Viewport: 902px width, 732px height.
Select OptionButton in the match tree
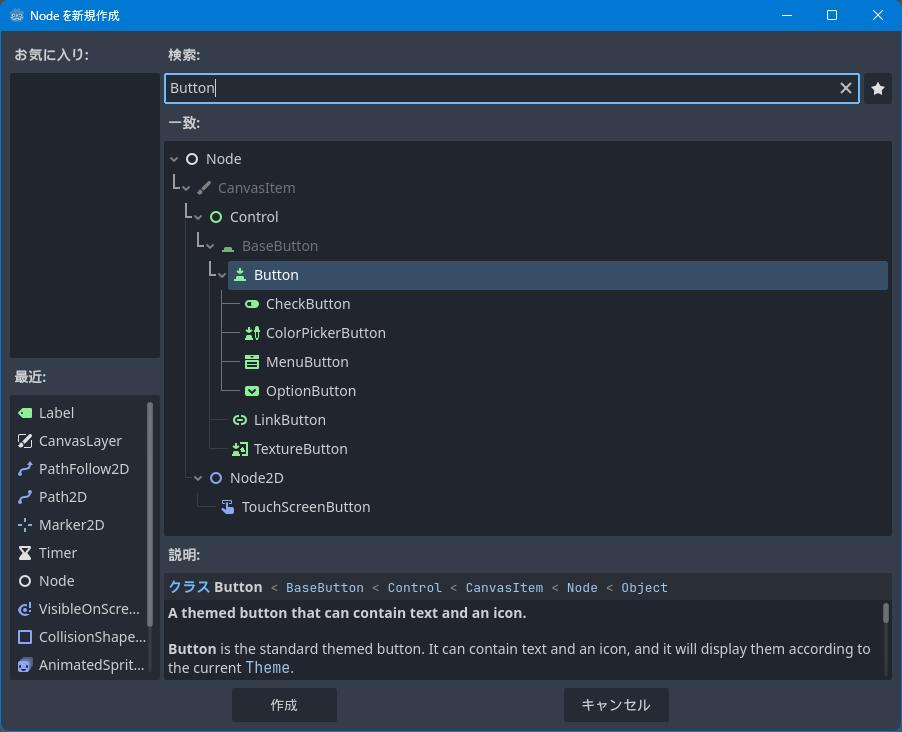pyautogui.click(x=311, y=391)
